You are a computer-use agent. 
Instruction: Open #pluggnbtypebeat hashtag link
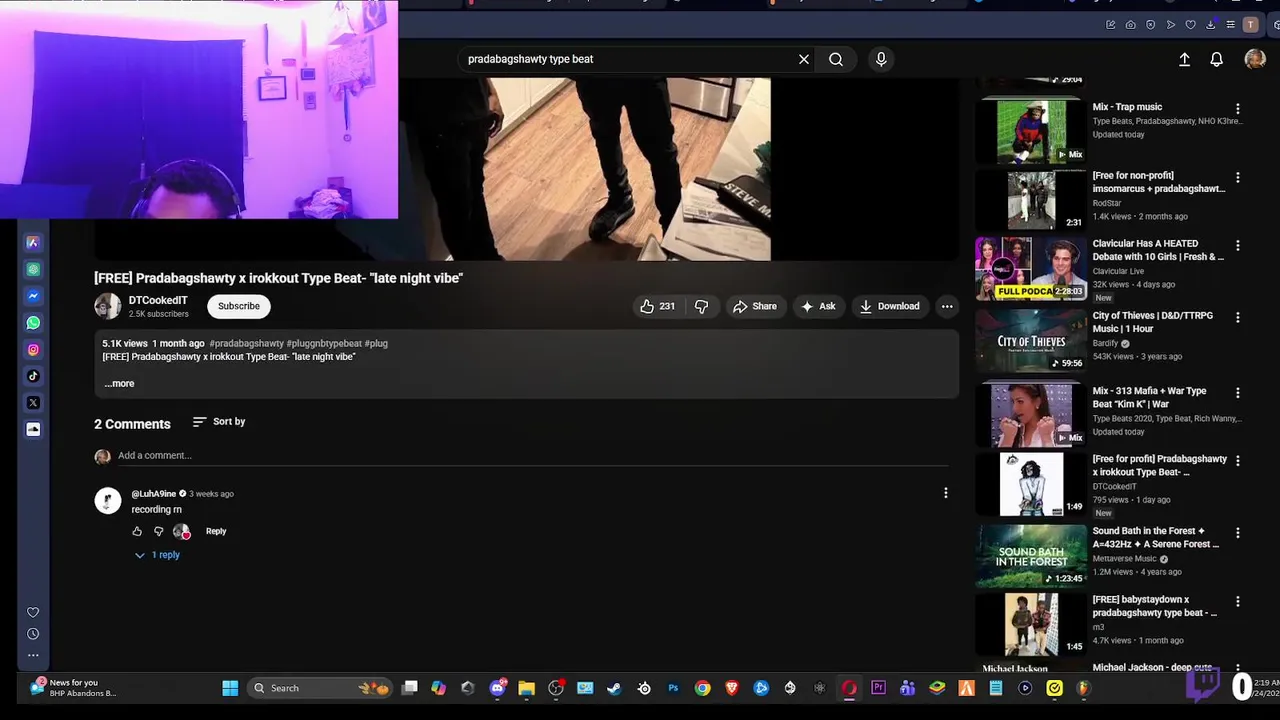point(324,343)
